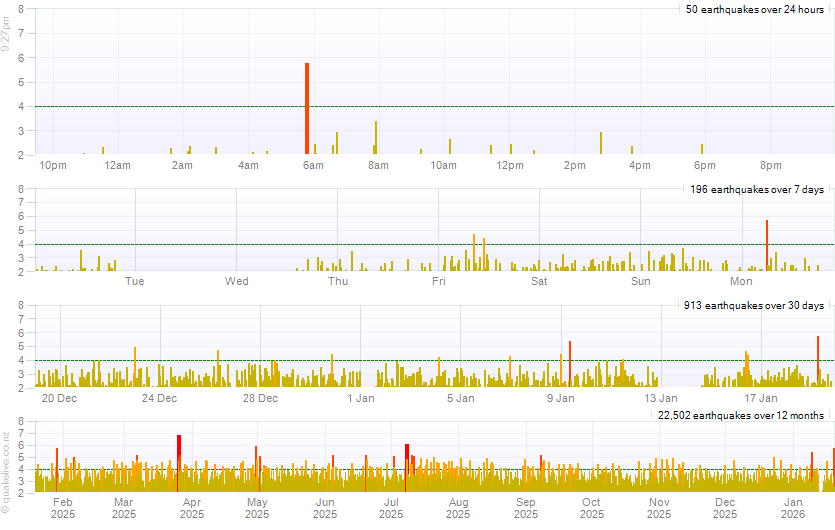The image size is (835, 530).
Task: Click the '50 earthquakes over 24 hours' label
Action: pyautogui.click(x=755, y=9)
